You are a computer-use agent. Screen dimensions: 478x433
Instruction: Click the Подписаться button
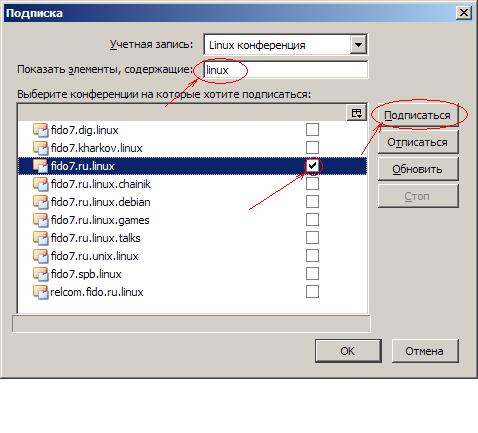pyautogui.click(x=418, y=115)
